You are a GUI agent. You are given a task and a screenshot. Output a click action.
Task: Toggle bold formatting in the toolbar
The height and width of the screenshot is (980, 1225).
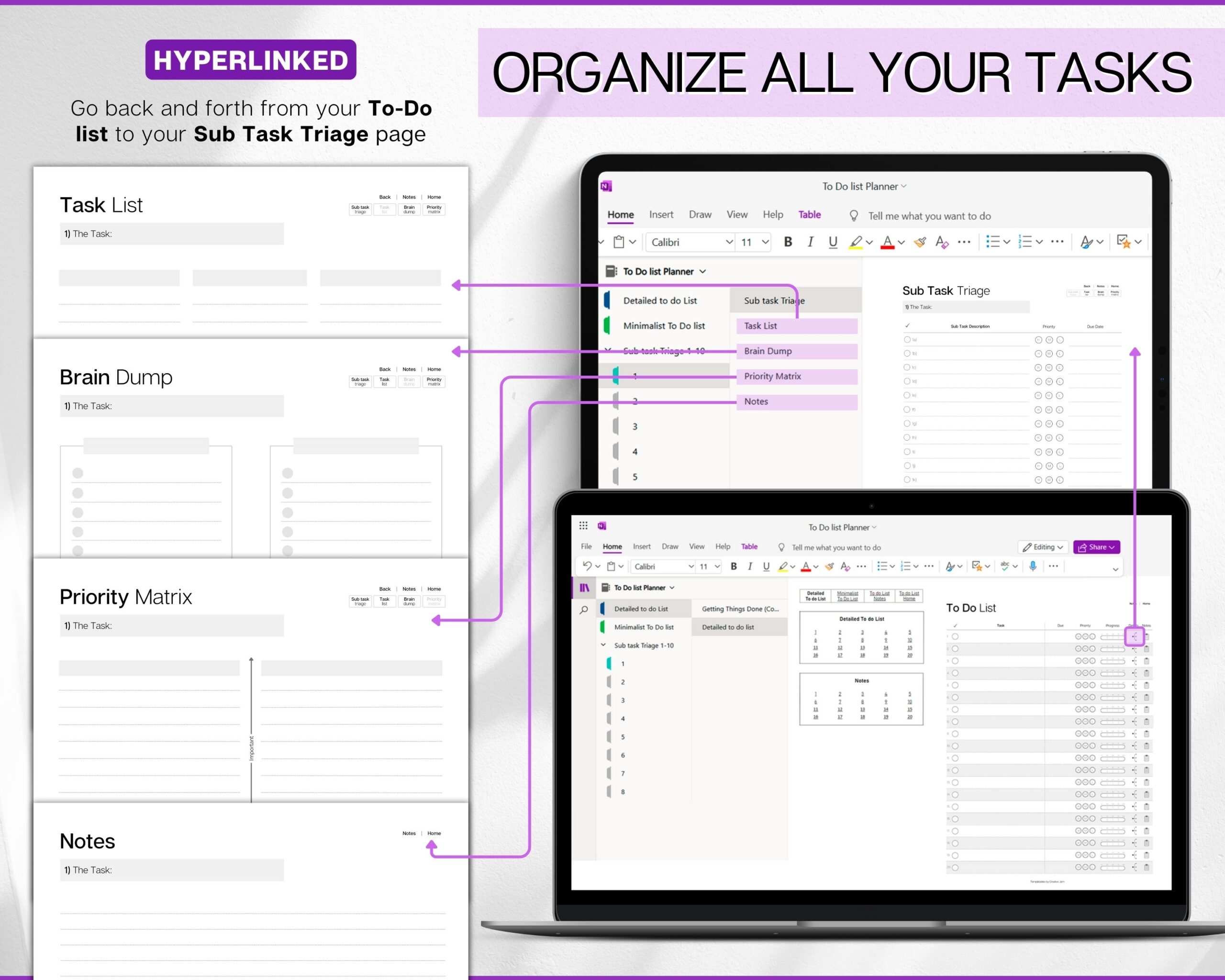(x=788, y=242)
